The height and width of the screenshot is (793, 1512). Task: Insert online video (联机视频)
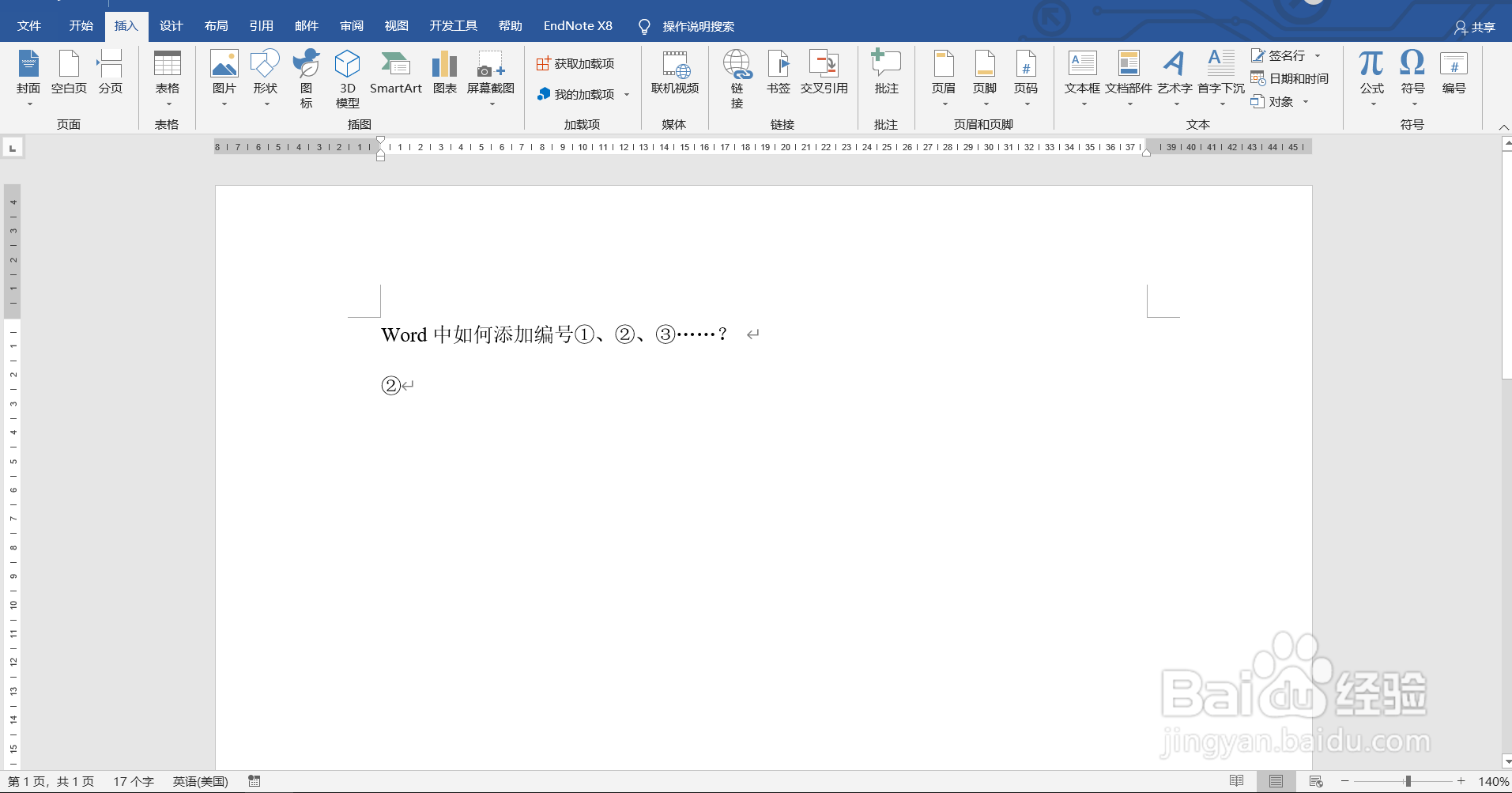click(675, 73)
